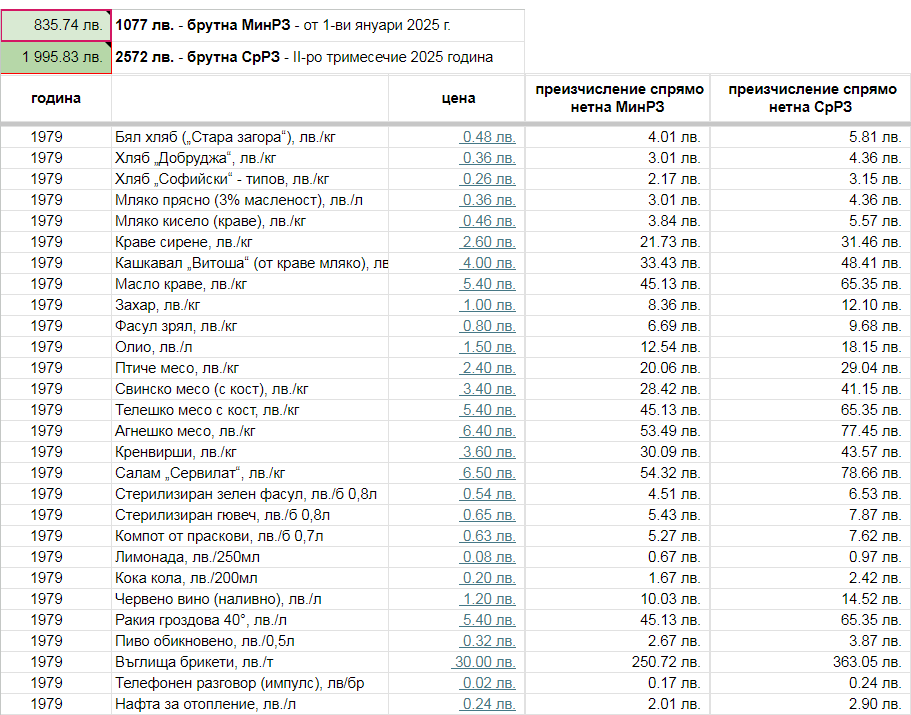Open the 4.00 лв. price link
This screenshot has width=911, height=715.
pyautogui.click(x=489, y=263)
